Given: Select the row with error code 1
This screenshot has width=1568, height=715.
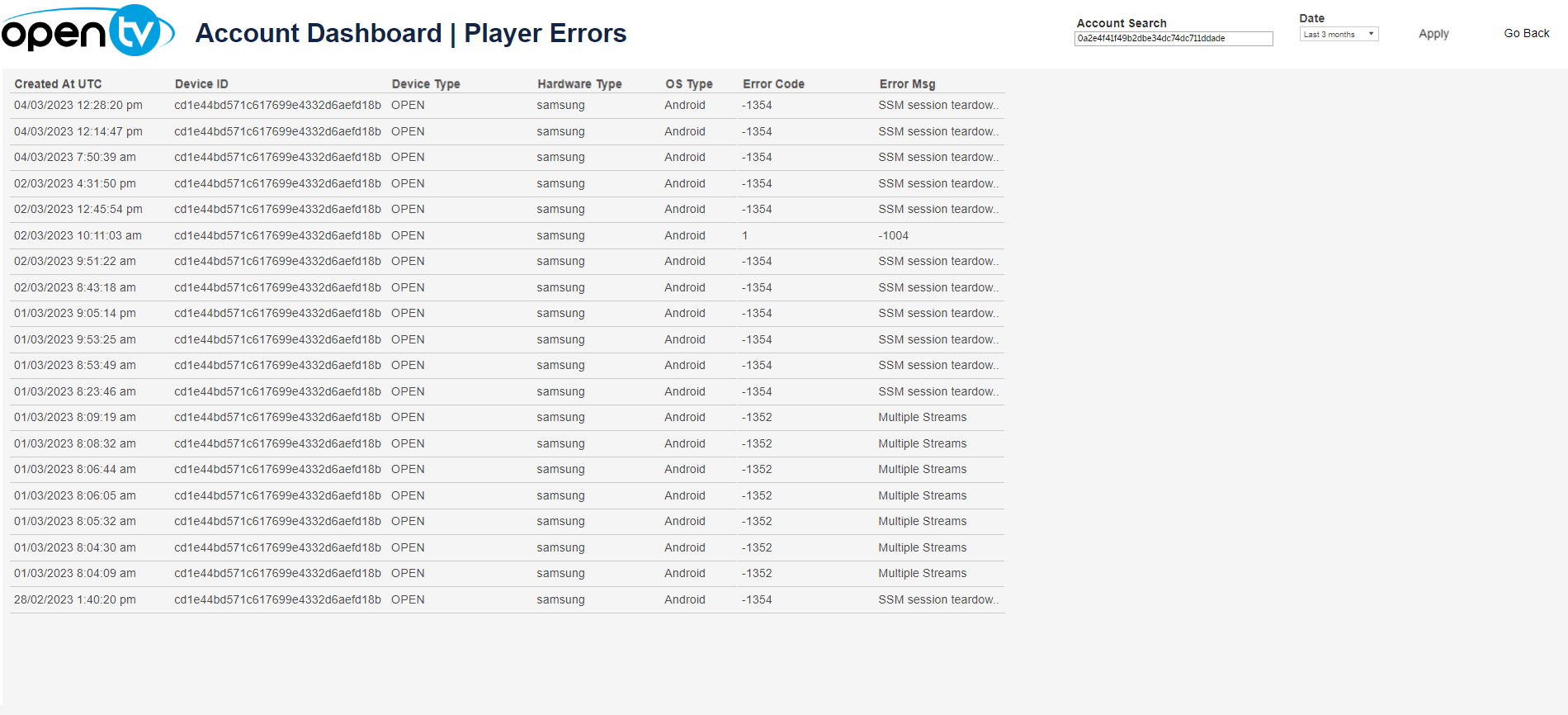Looking at the screenshot, I should [x=744, y=236].
